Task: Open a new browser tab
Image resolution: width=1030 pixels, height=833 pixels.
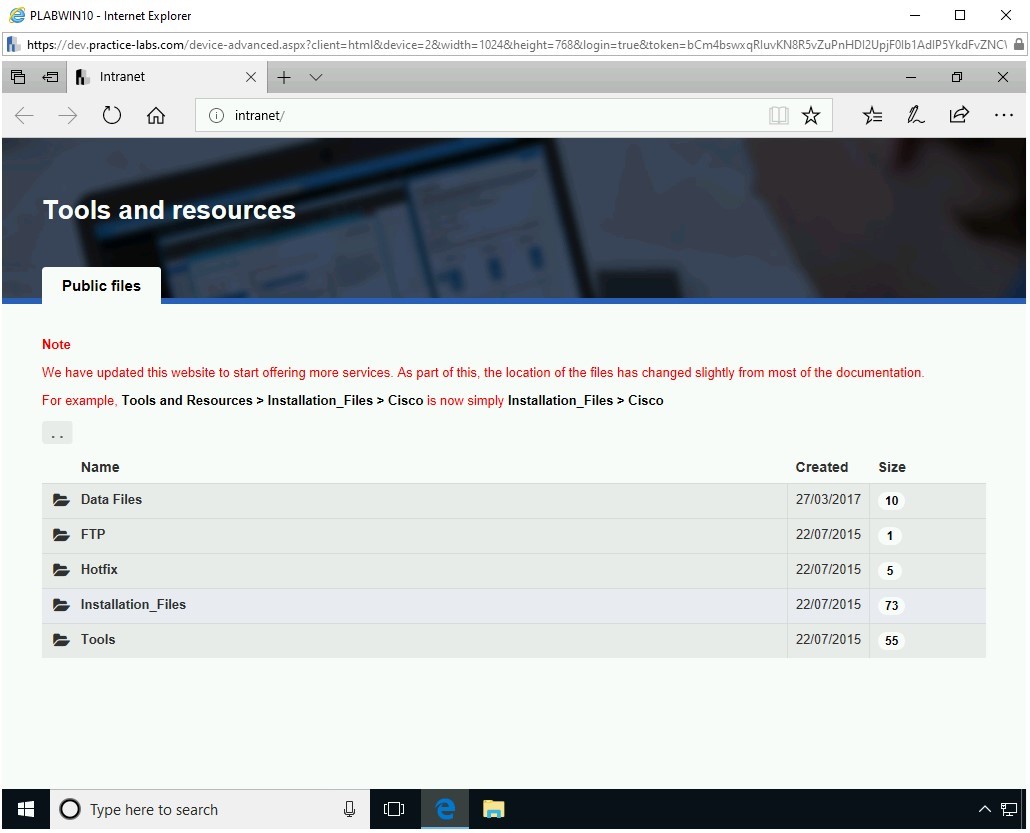Action: click(x=284, y=77)
